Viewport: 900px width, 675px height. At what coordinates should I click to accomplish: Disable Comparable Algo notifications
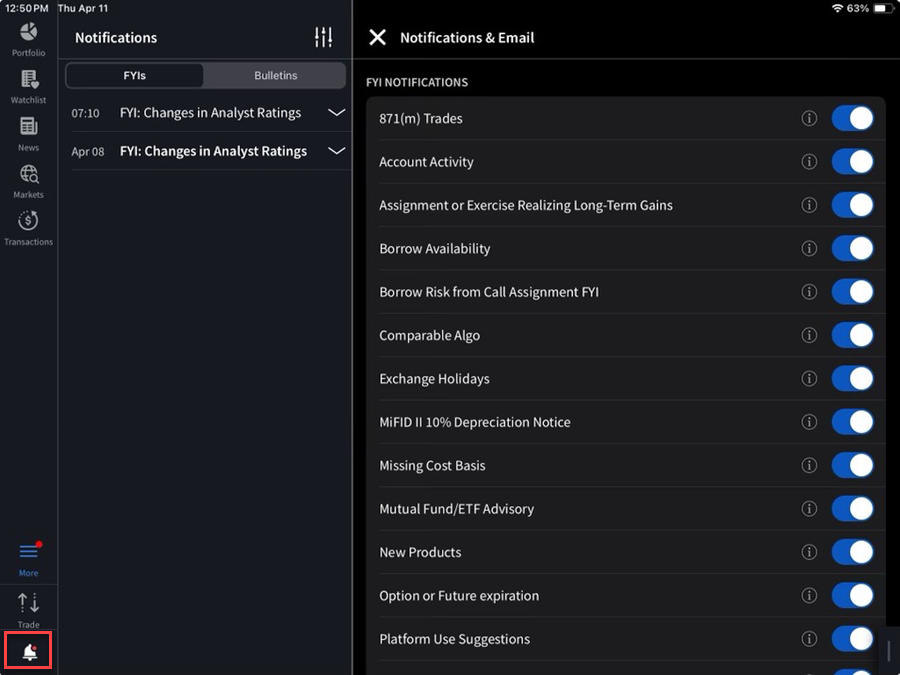click(852, 335)
